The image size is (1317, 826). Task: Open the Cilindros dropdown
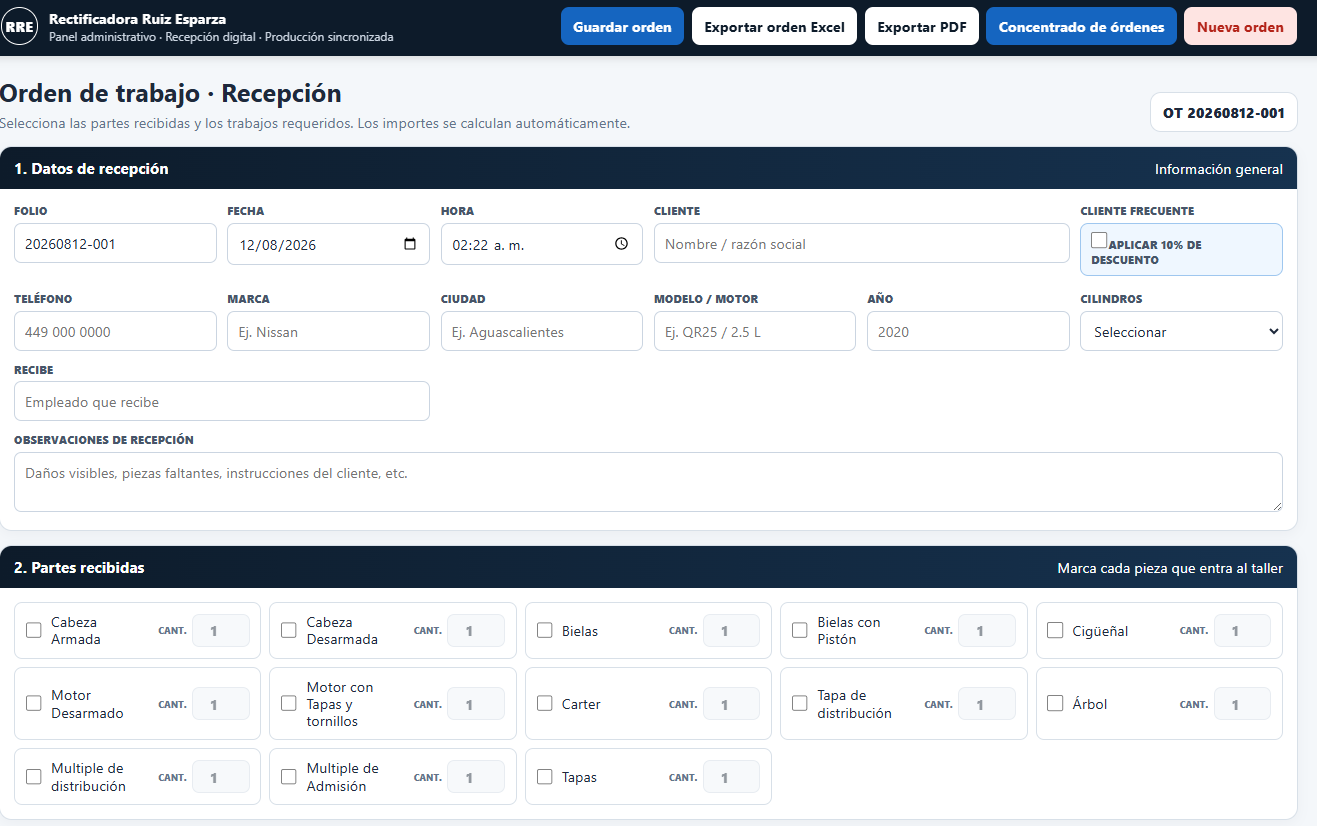[x=1181, y=331]
